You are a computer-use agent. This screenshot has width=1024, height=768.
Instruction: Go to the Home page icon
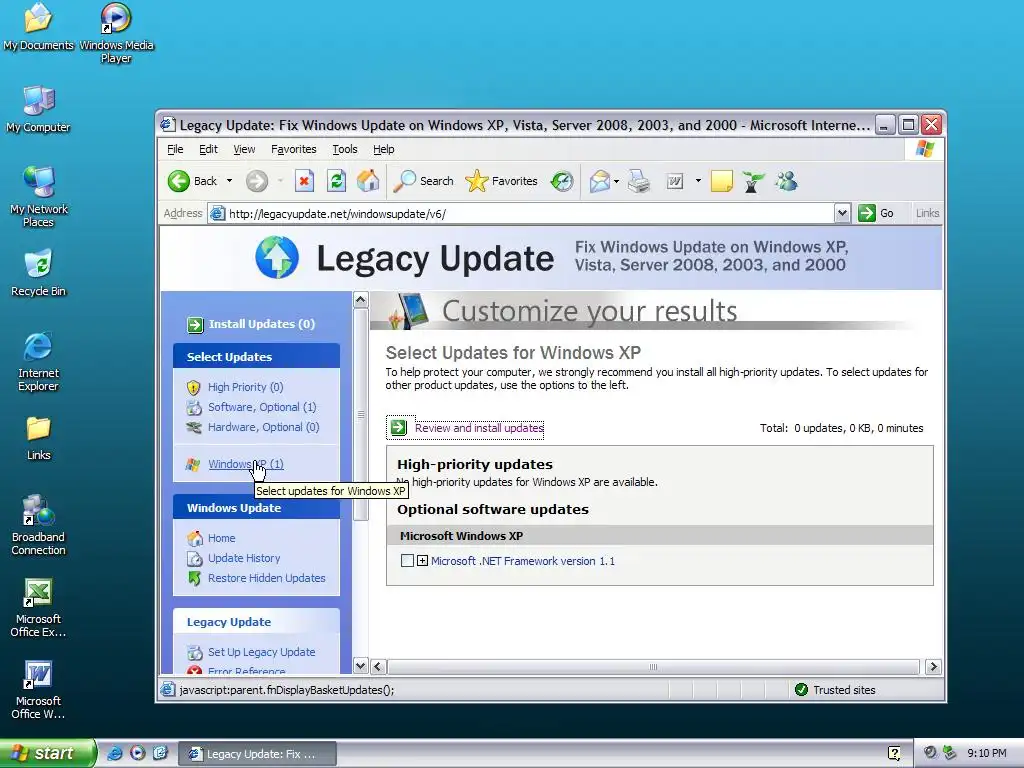[368, 181]
